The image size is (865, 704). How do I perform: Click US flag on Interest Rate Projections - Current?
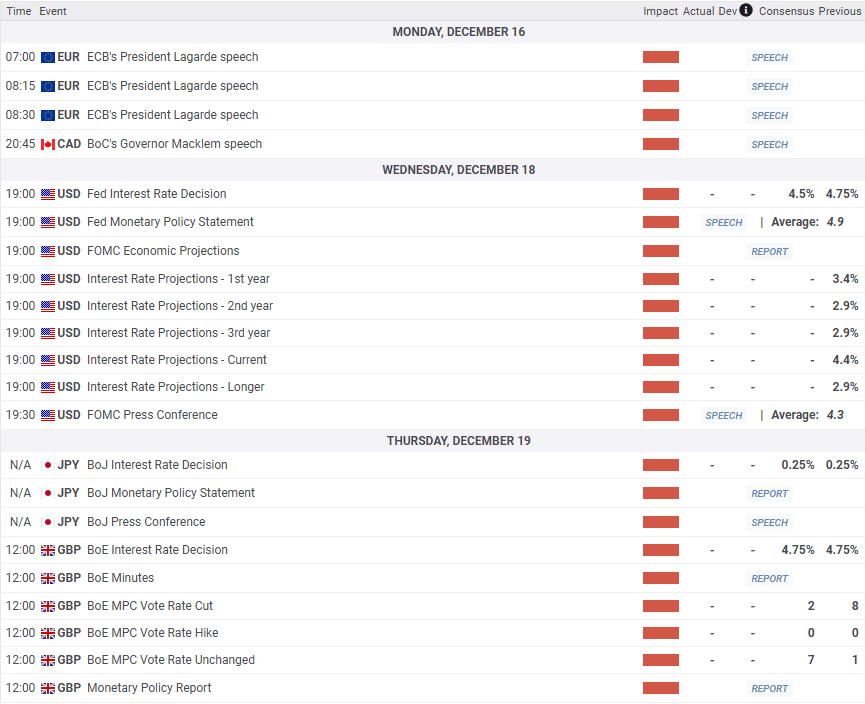click(x=48, y=360)
